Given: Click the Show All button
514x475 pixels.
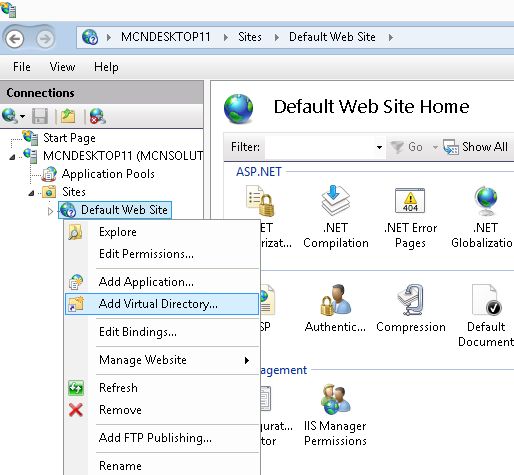Looking at the screenshot, I should click(x=476, y=147).
